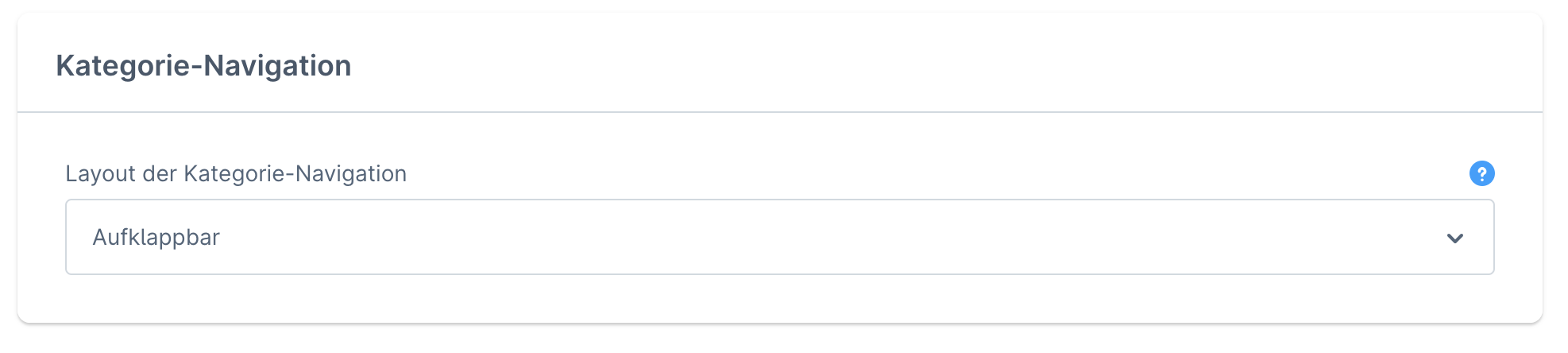Open the tooltip via the blue question icon

(x=1481, y=173)
